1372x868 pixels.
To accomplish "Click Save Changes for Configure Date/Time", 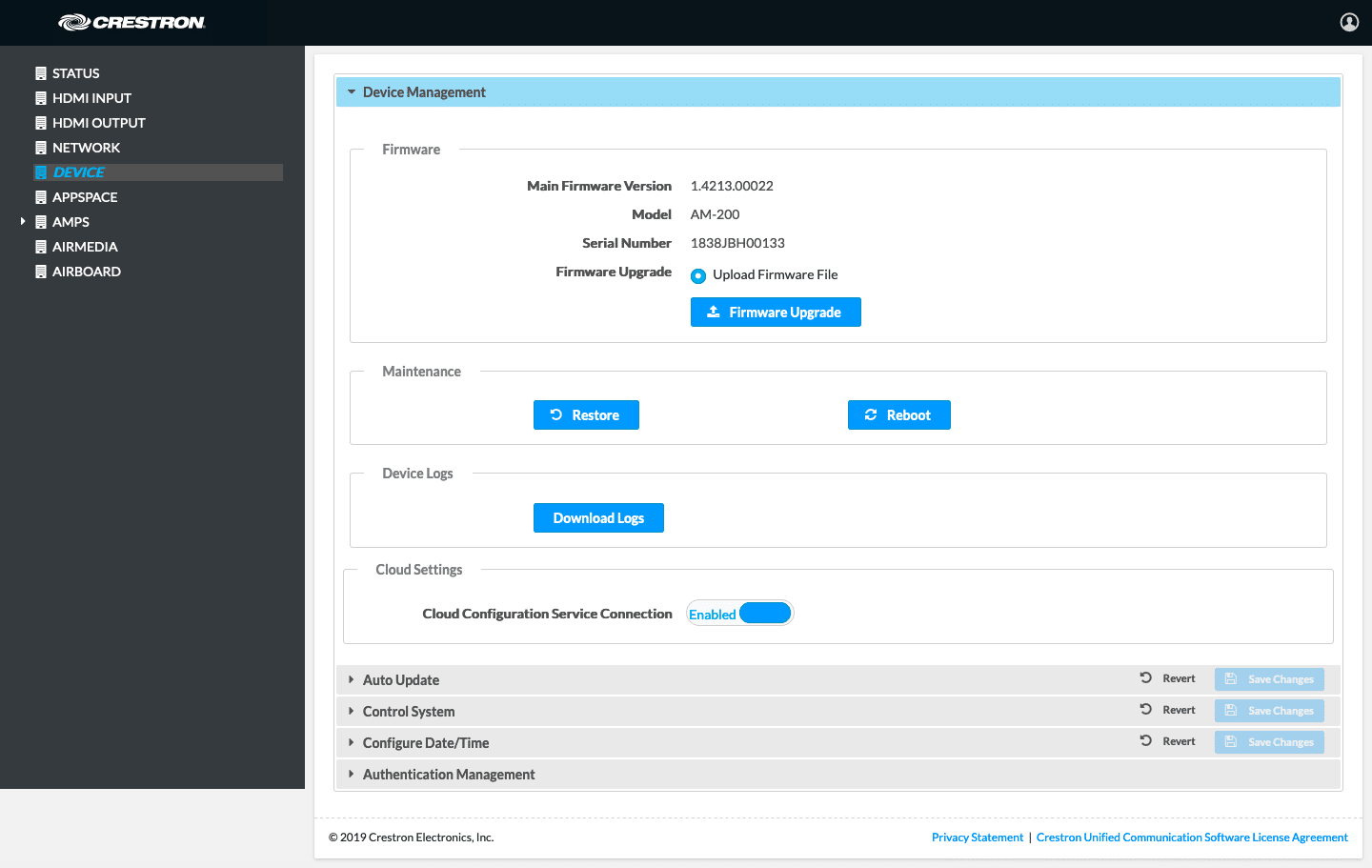I will [1269, 742].
